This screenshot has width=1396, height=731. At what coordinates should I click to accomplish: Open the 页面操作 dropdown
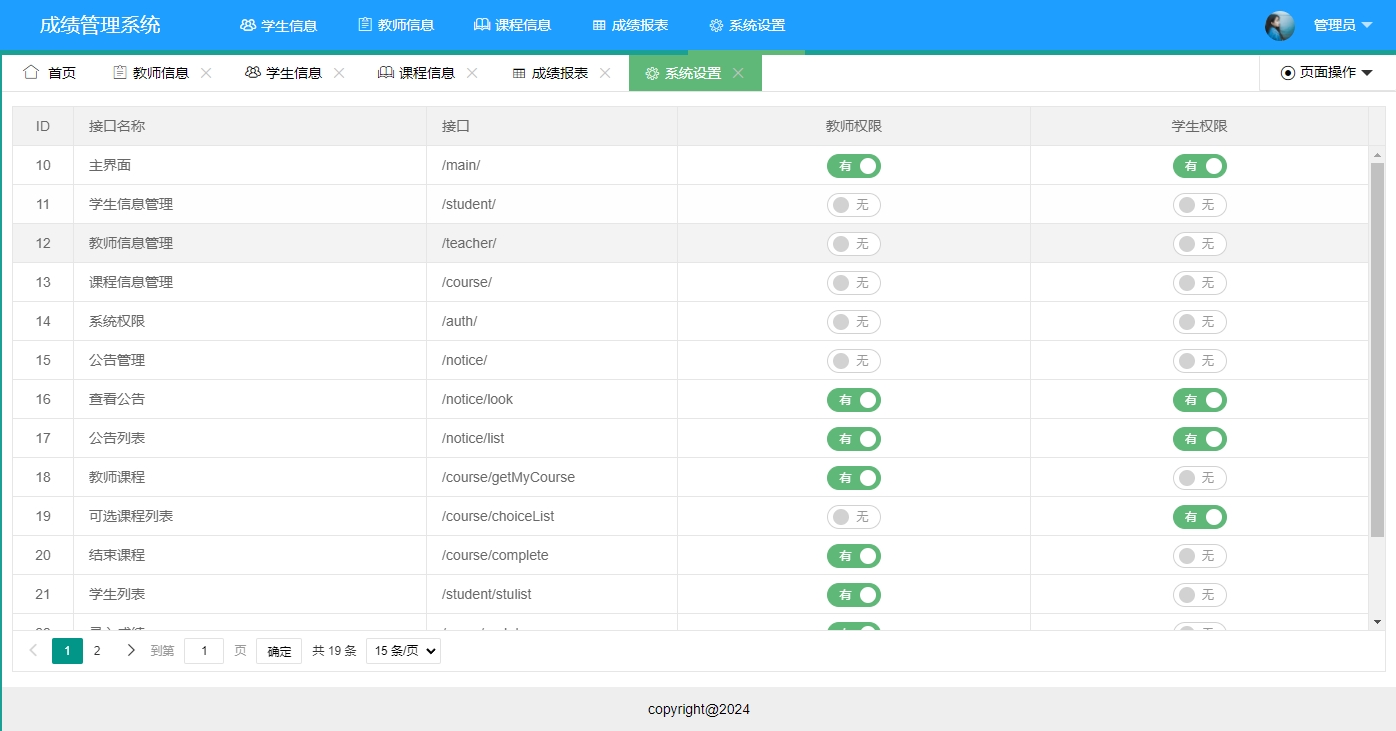[x=1326, y=72]
